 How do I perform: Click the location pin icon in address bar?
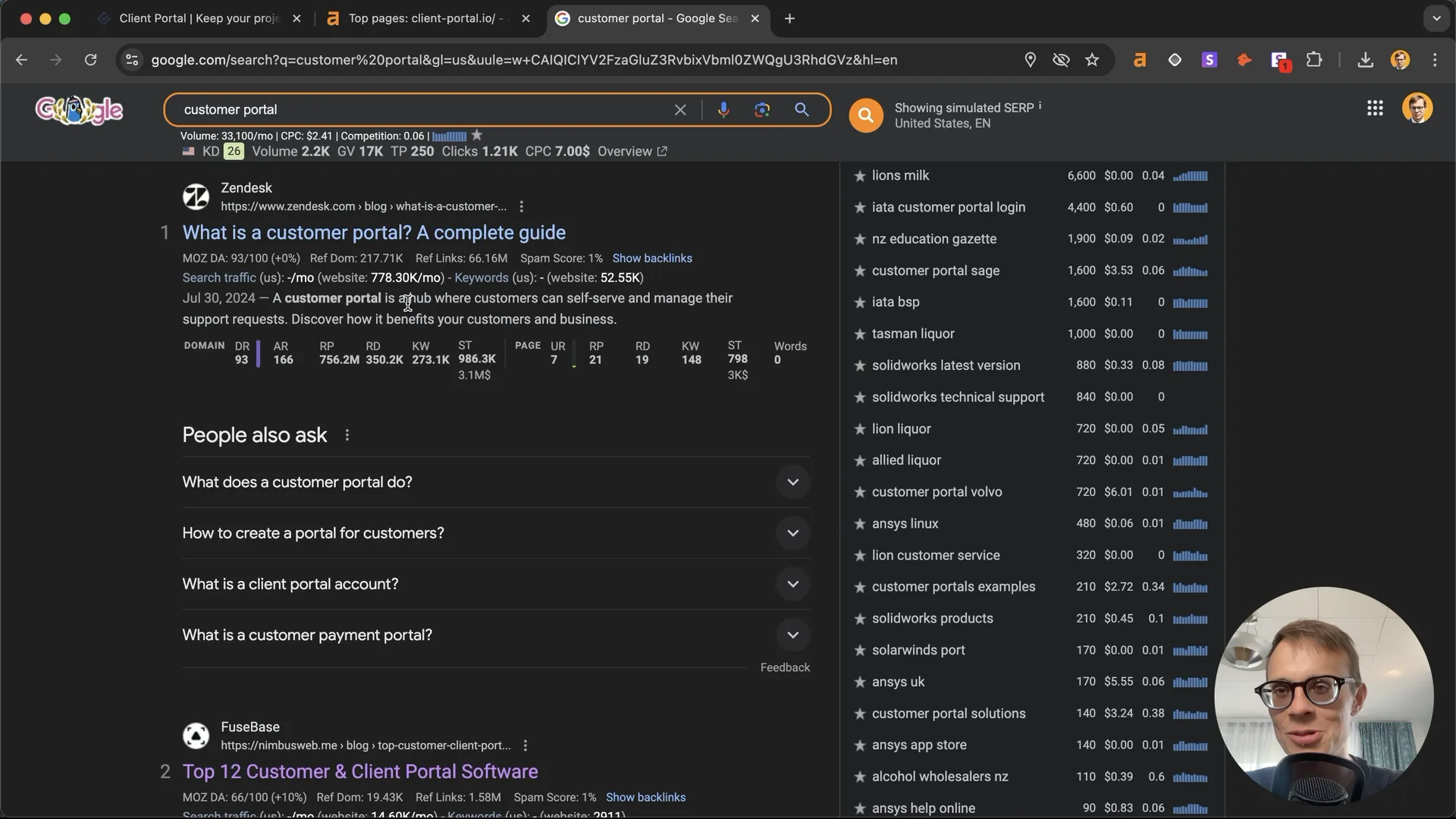pyautogui.click(x=1030, y=60)
